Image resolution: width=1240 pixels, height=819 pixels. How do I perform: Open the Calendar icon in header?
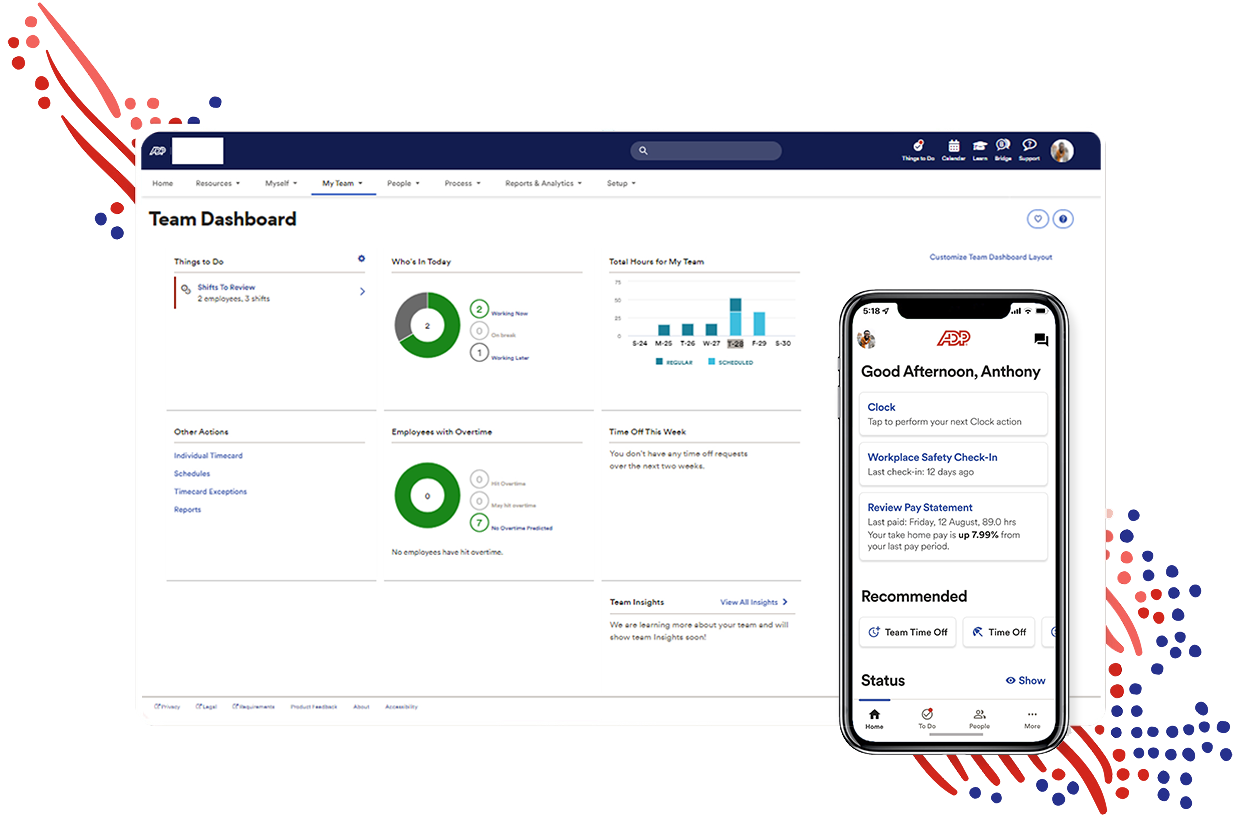coord(953,149)
